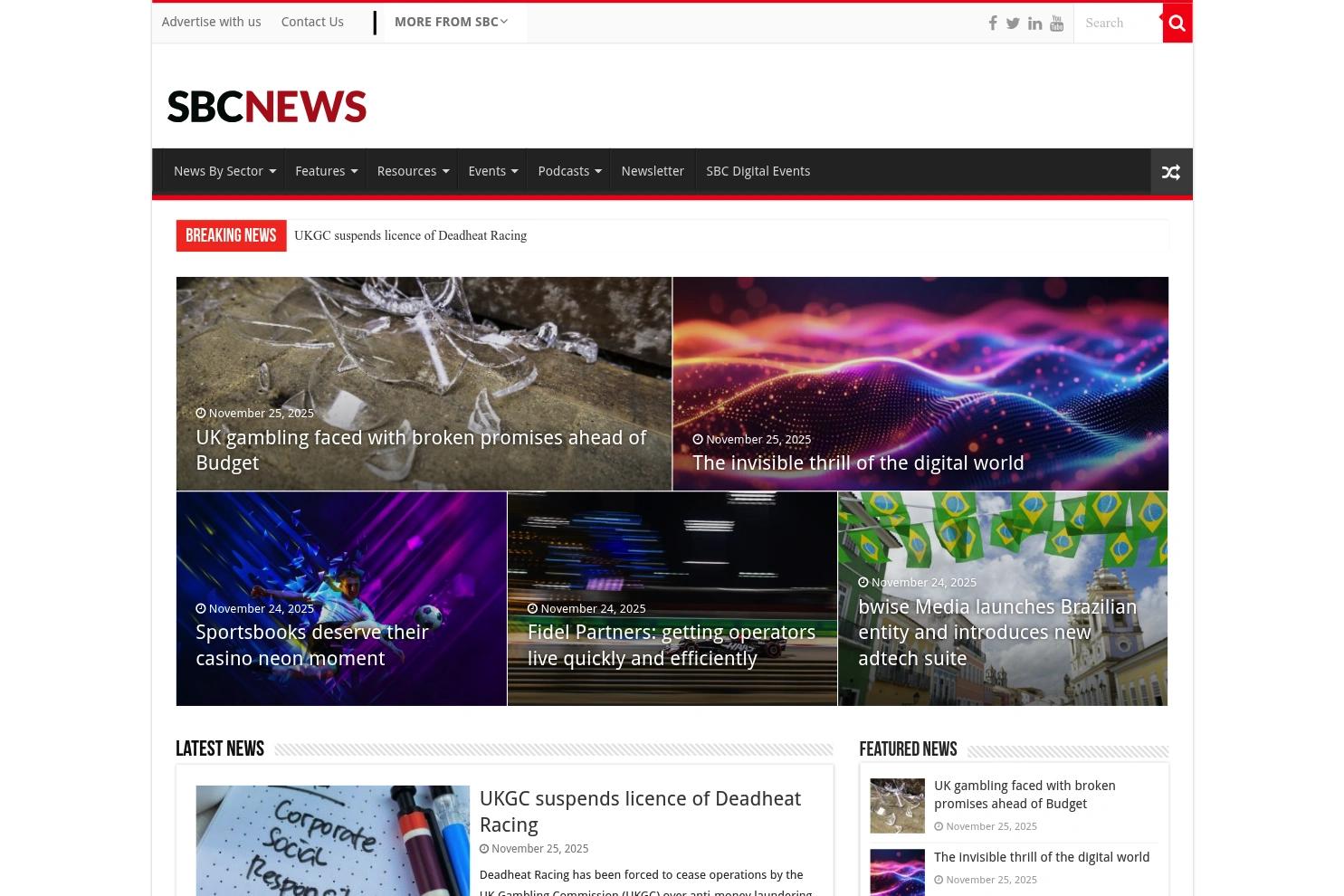Click the broken glass thumbnail in Featured News
This screenshot has width=1344, height=896.
(x=898, y=805)
